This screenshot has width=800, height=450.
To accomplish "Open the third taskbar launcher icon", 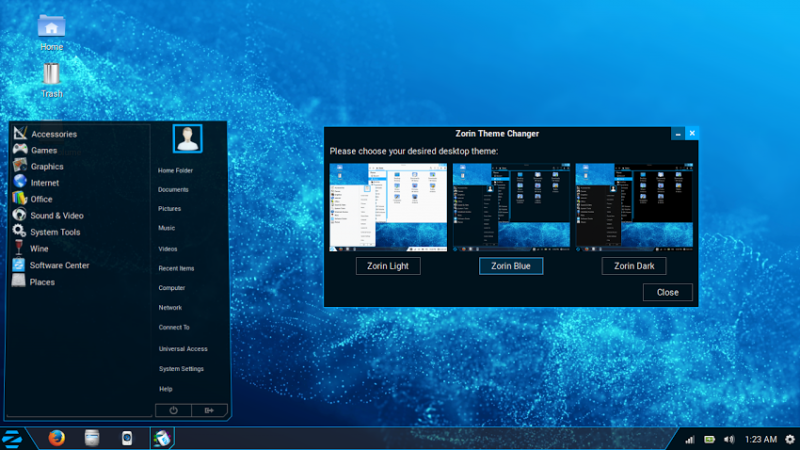I will point(127,438).
